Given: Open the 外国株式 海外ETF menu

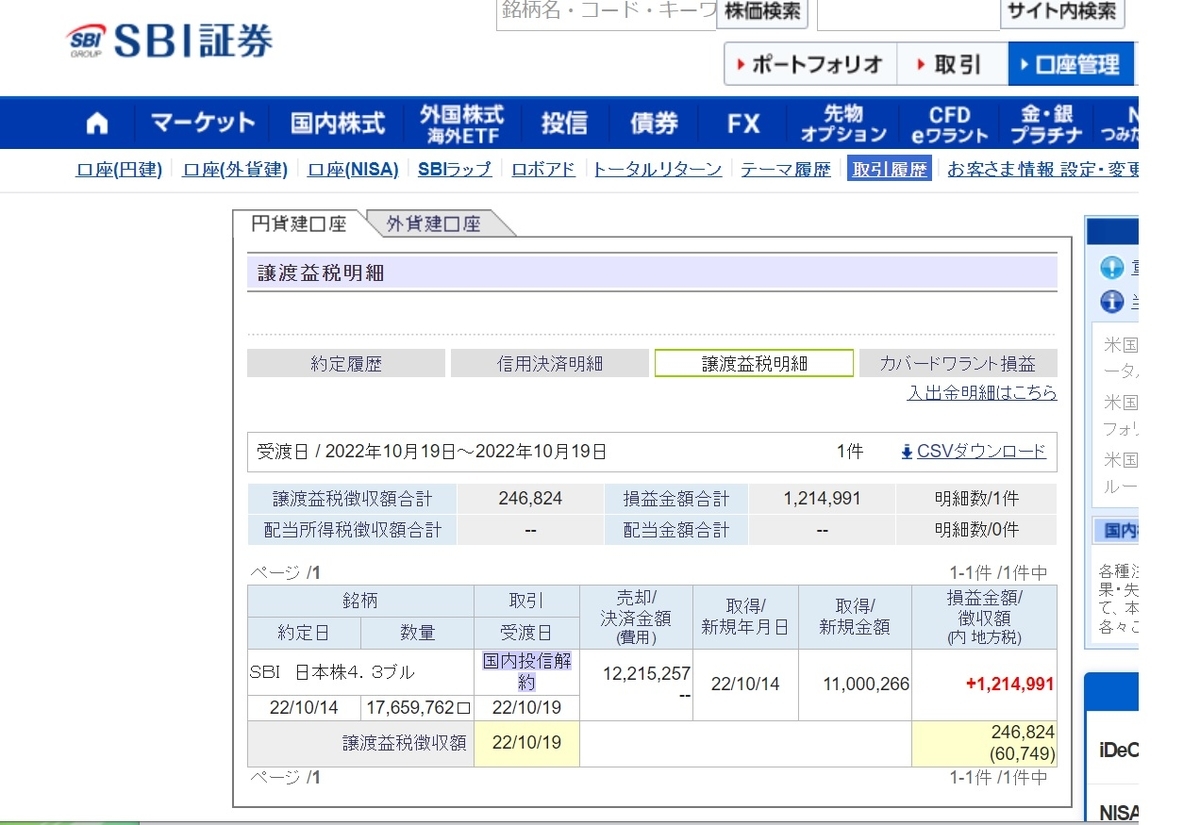Looking at the screenshot, I should point(462,124).
